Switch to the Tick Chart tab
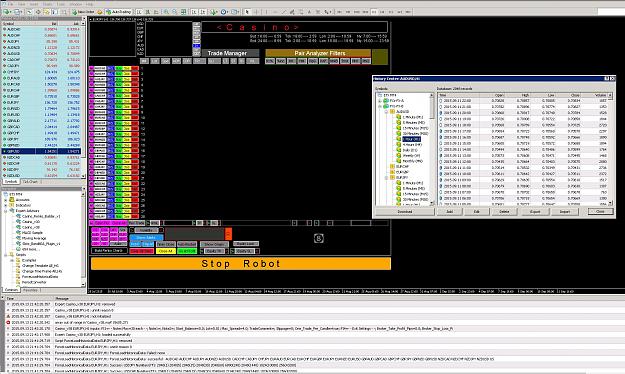Image resolution: width=625 pixels, height=374 pixels. point(30,182)
